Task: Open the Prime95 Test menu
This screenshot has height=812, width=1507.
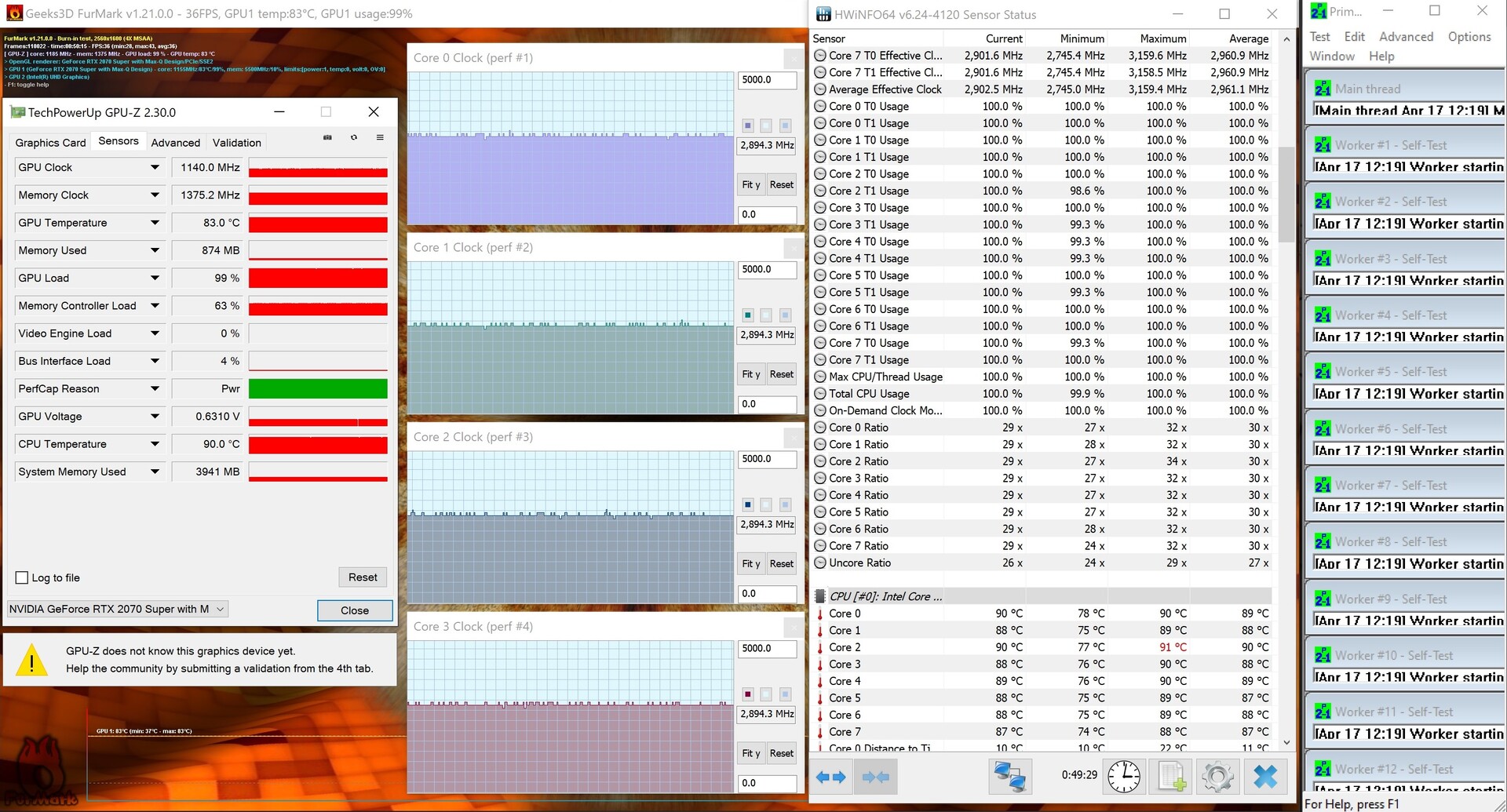Action: pos(1319,37)
